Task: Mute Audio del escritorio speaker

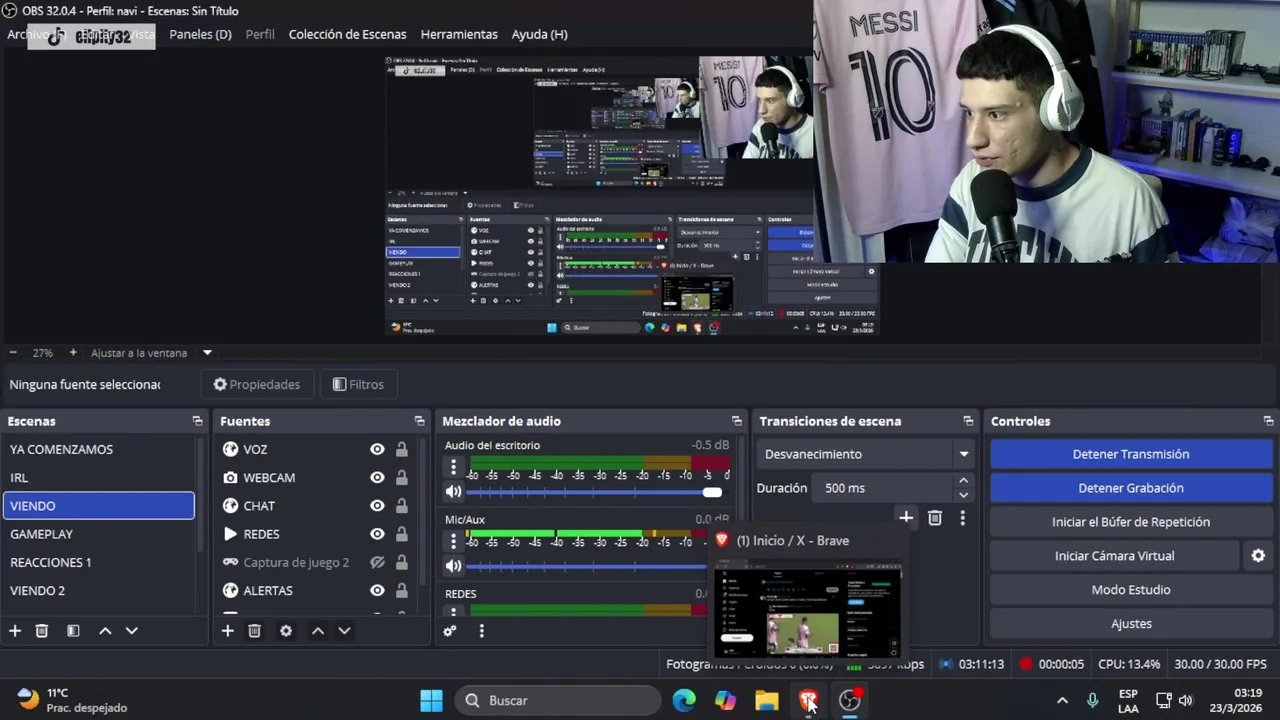Action: (x=454, y=491)
